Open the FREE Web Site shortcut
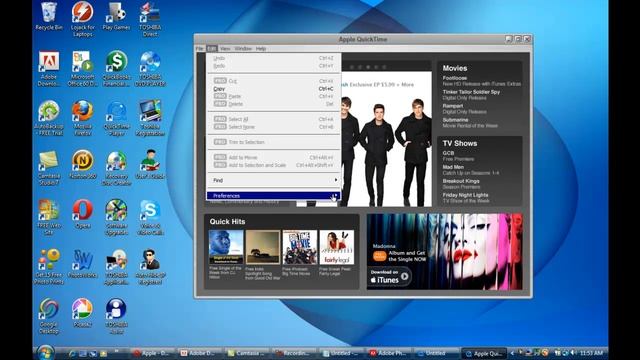 49,217
